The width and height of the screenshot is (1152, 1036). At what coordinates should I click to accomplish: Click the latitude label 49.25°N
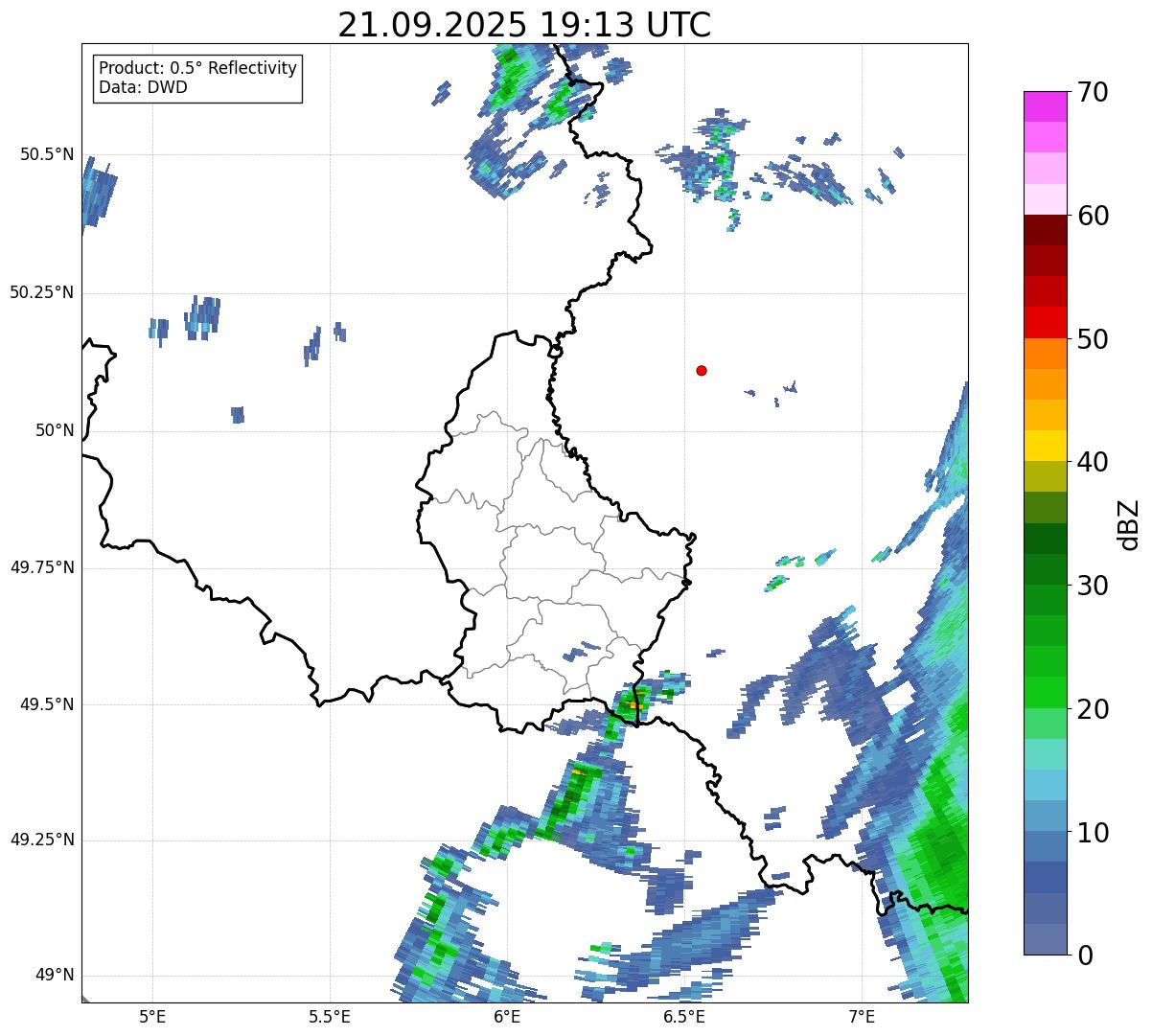[x=41, y=840]
